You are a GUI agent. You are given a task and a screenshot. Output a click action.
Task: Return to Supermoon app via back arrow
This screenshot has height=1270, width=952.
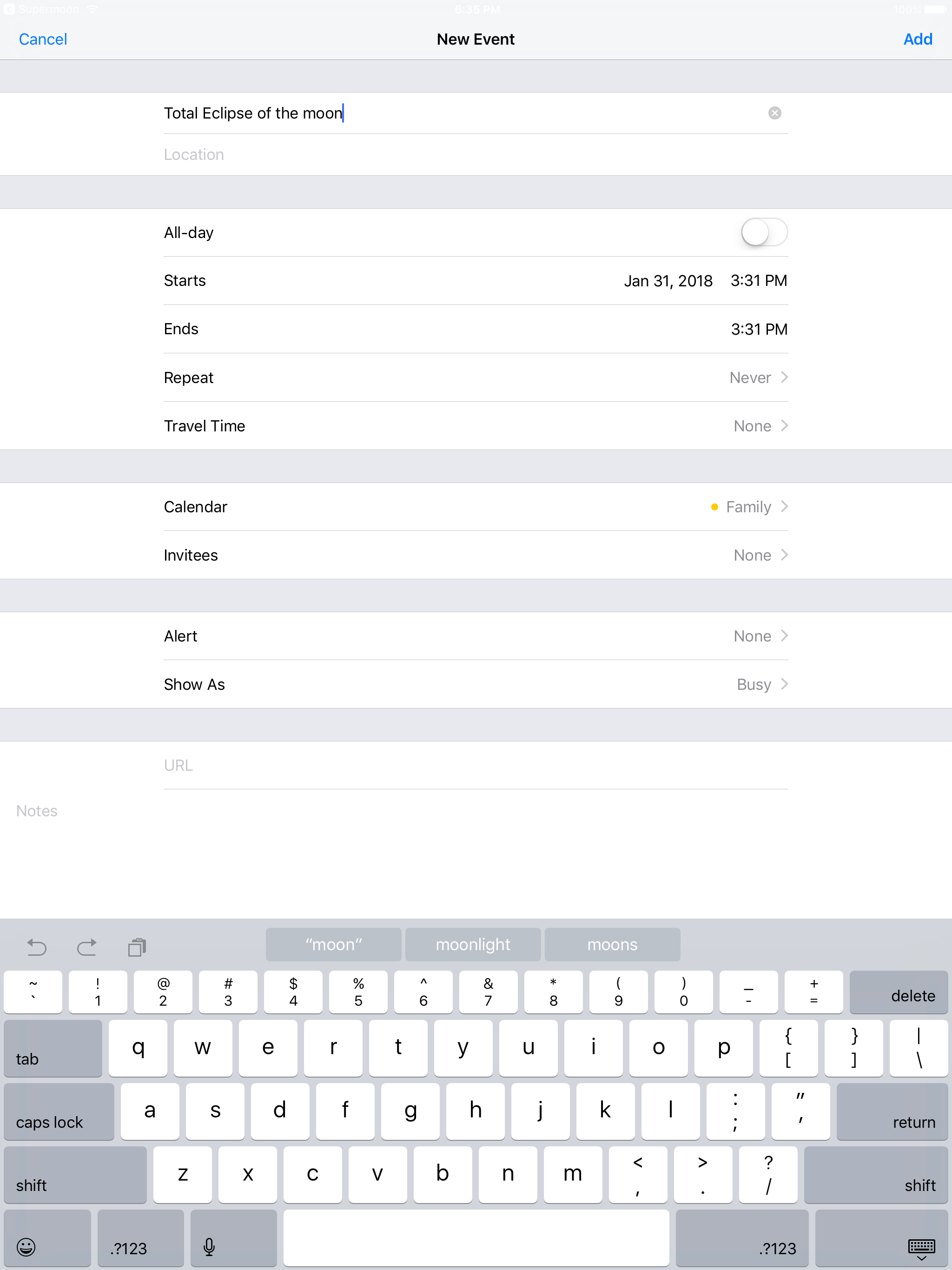click(10, 10)
